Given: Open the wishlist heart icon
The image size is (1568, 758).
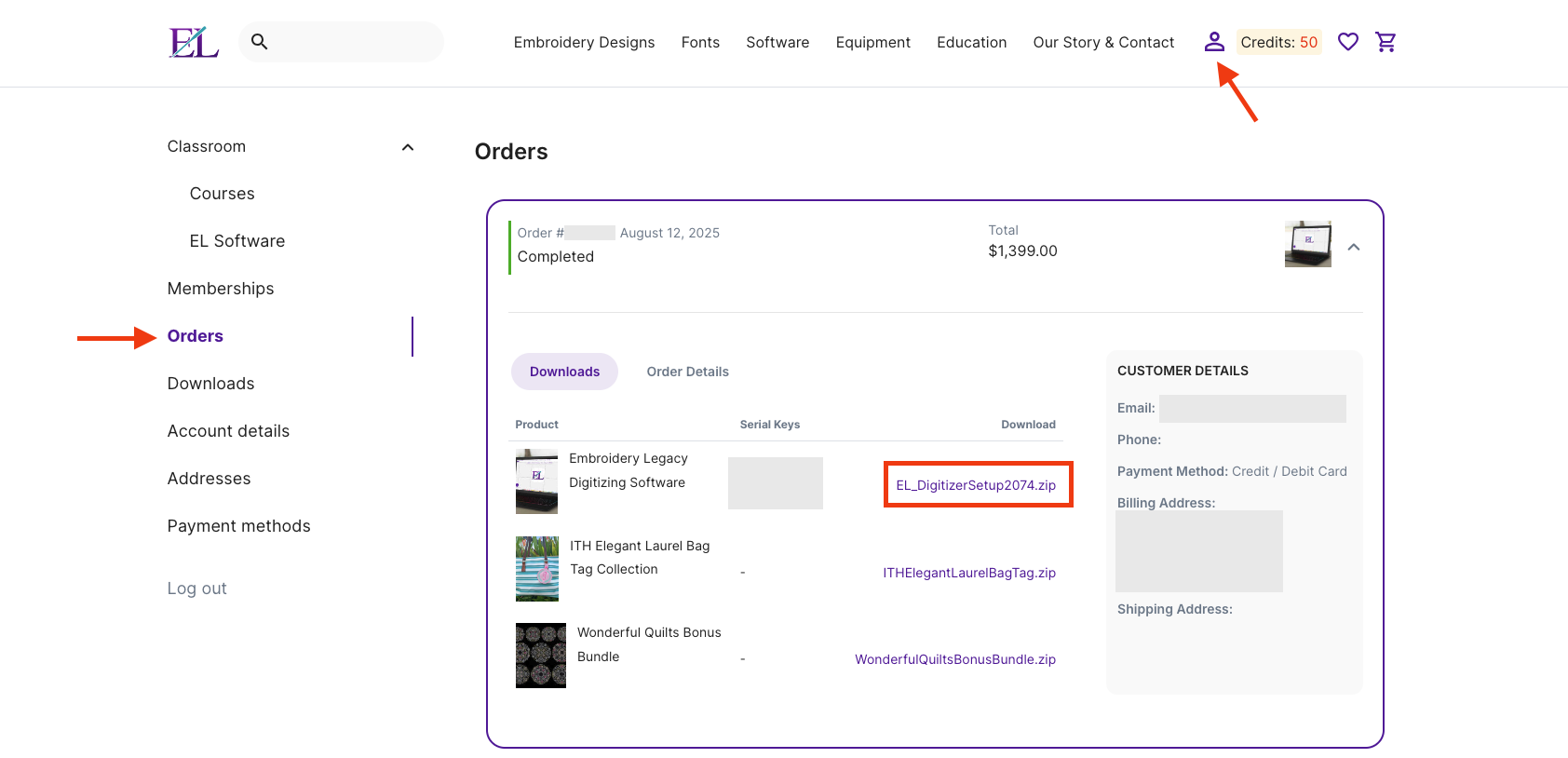Looking at the screenshot, I should pos(1348,42).
